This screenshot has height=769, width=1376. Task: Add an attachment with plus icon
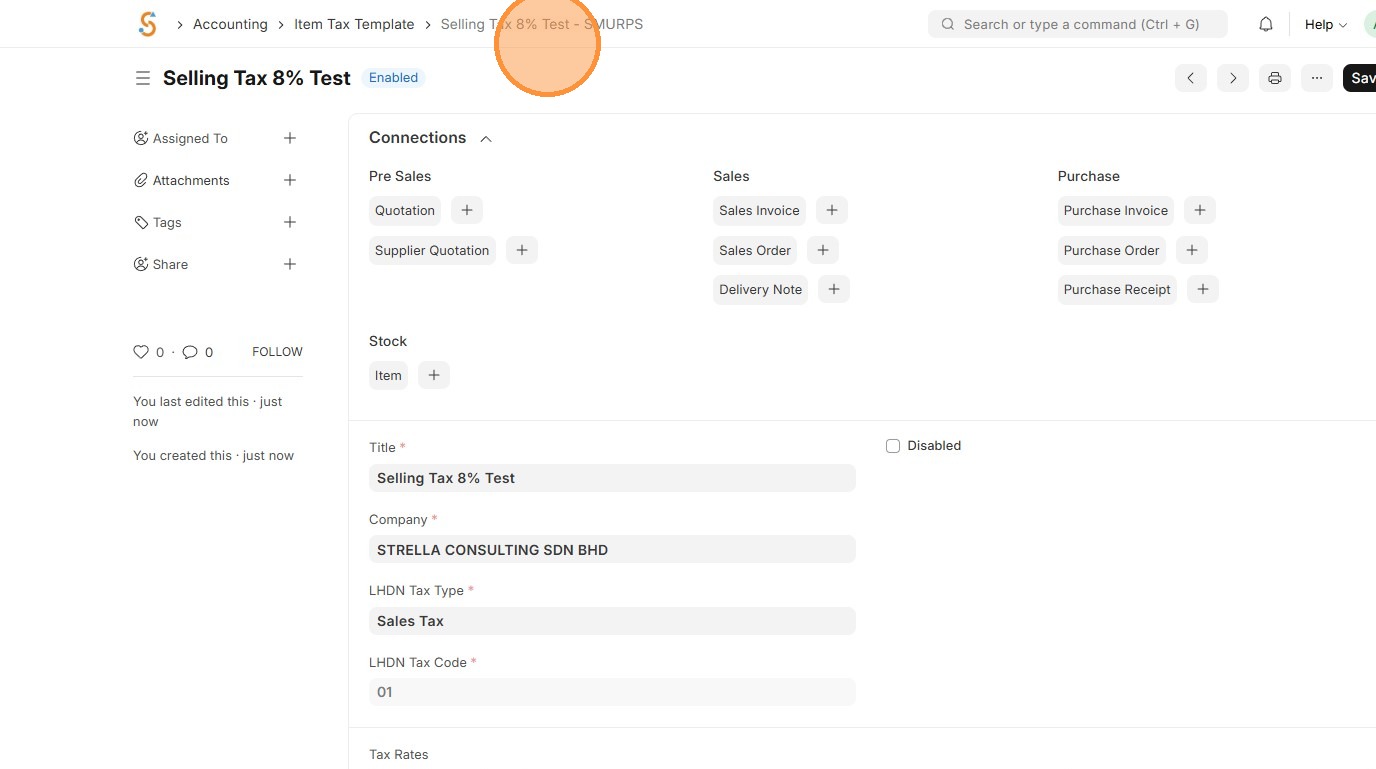(x=290, y=180)
